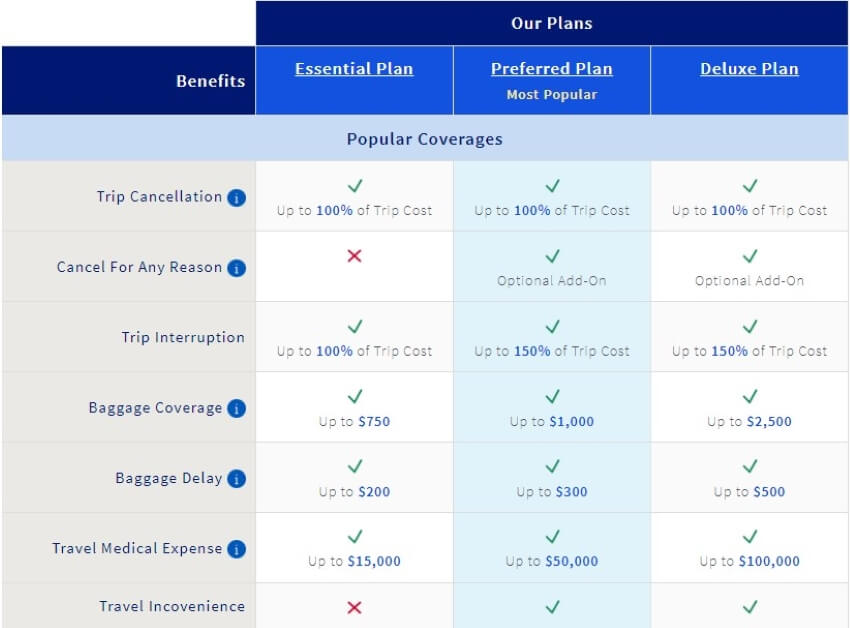
Task: Click the Baggage Delay info icon
Action: (236, 479)
